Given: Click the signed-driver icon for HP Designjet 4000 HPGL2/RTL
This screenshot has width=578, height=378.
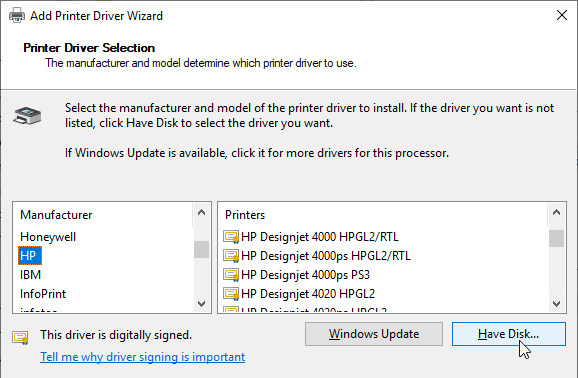Looking at the screenshot, I should [231, 237].
